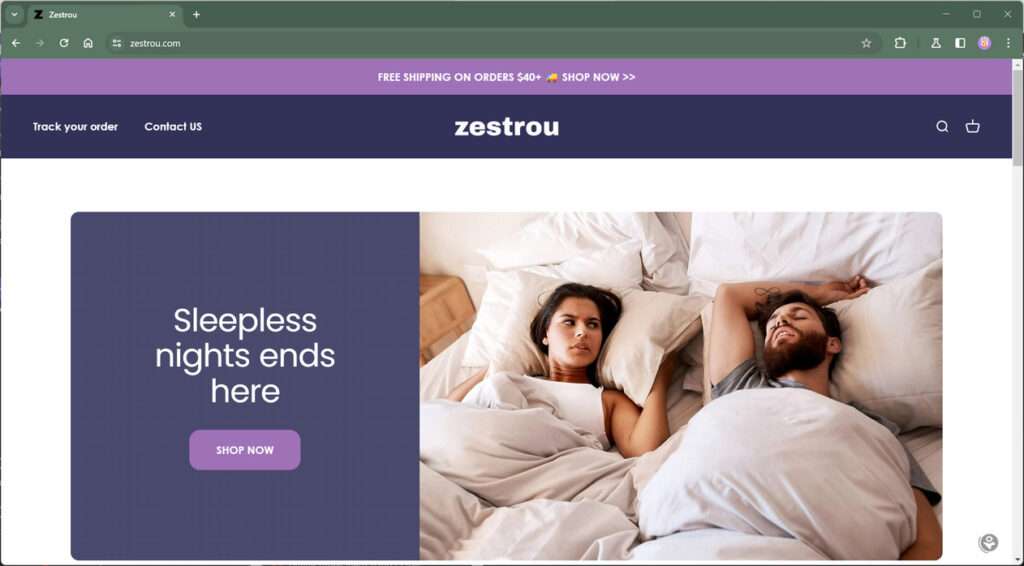Expand the tab search dropdown arrow
The width and height of the screenshot is (1024, 566).
tap(14, 14)
